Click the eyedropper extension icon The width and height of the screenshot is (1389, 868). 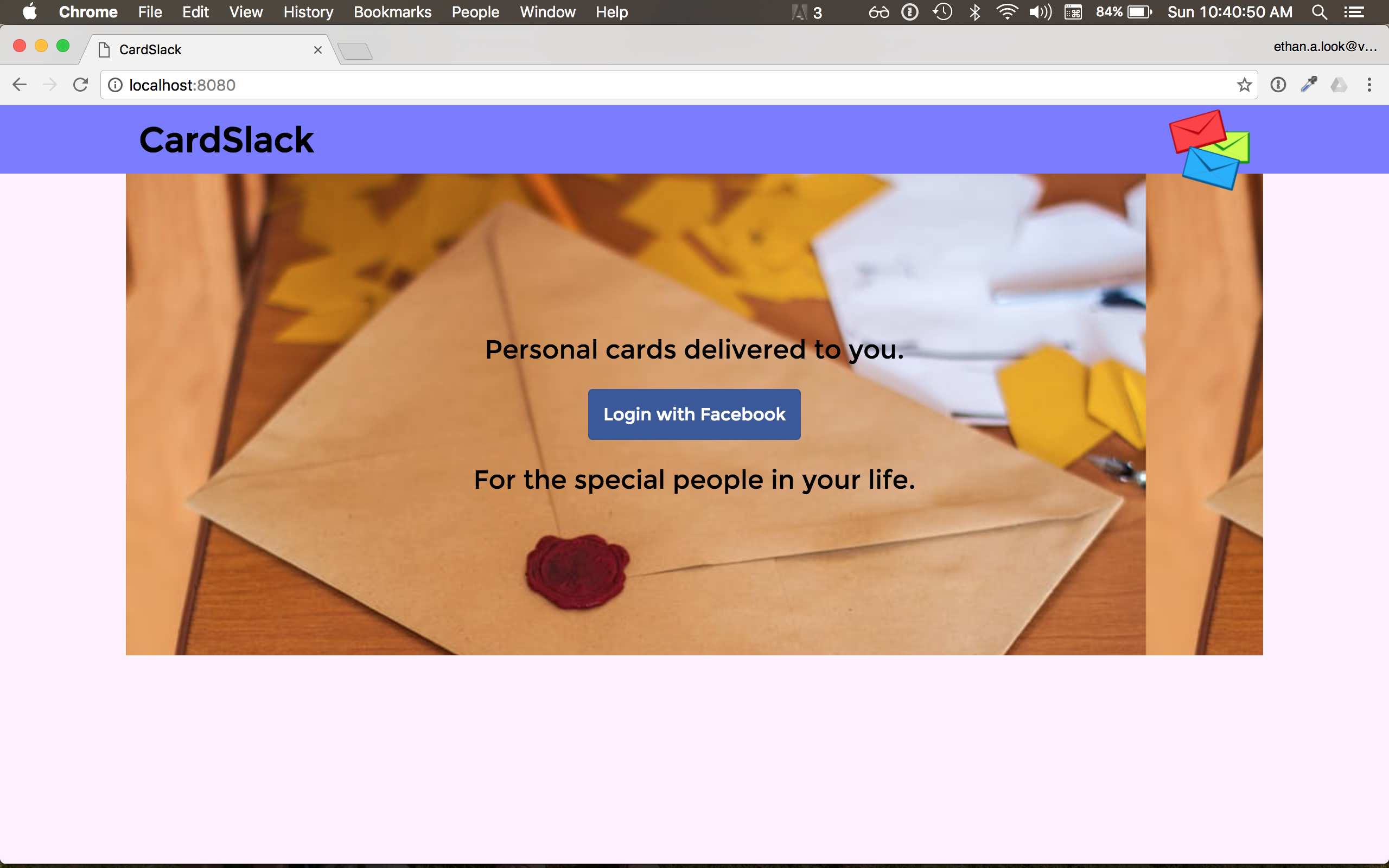point(1309,85)
